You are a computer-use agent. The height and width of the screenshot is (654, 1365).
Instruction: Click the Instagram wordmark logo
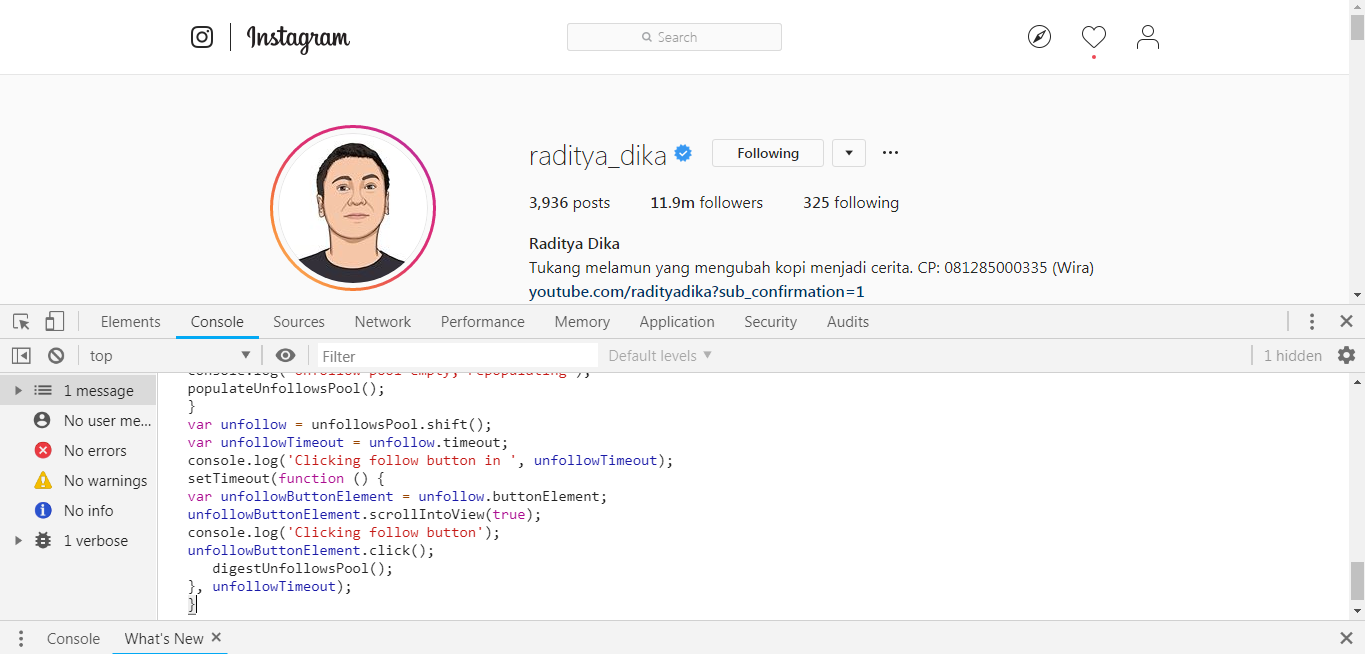[x=298, y=38]
